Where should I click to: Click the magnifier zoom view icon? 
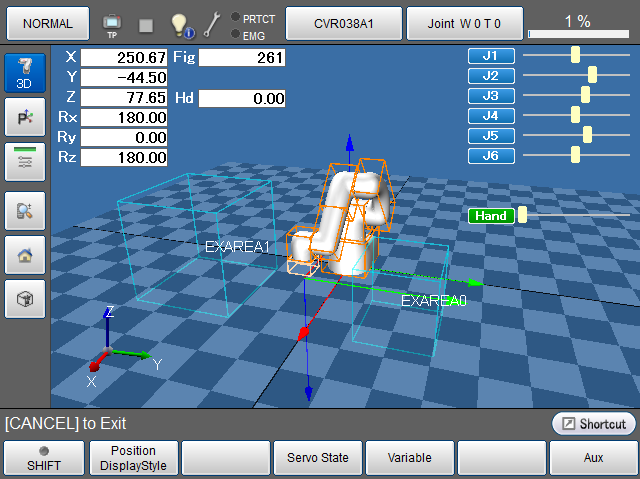pos(24,210)
